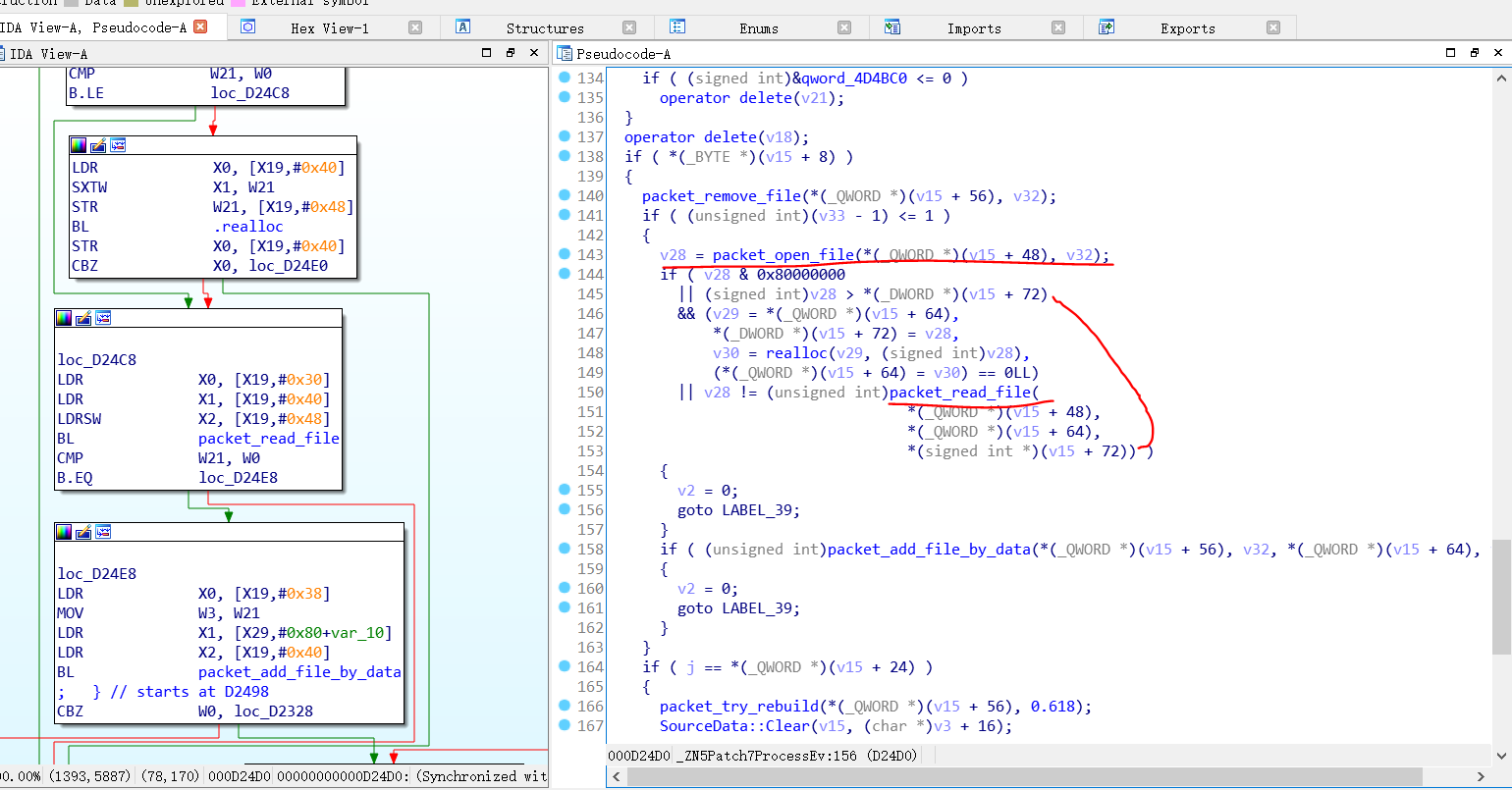Close the Enums tab

844,27
